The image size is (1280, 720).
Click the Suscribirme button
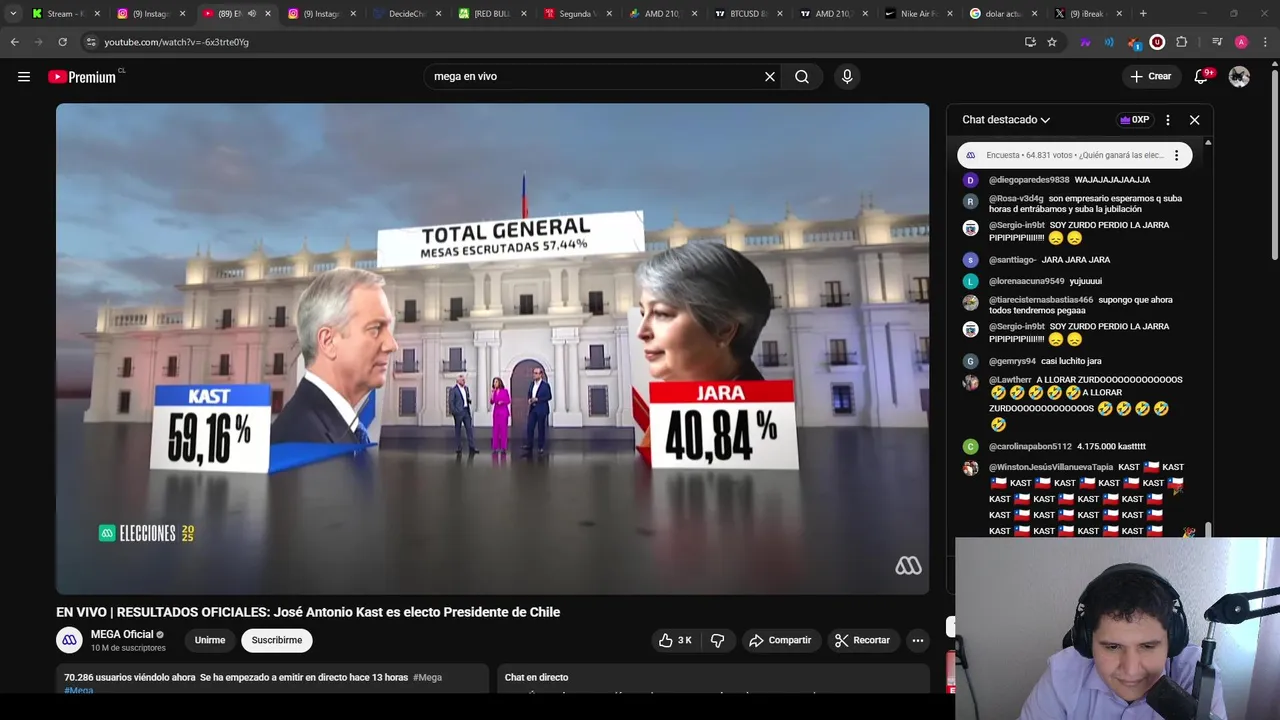277,640
